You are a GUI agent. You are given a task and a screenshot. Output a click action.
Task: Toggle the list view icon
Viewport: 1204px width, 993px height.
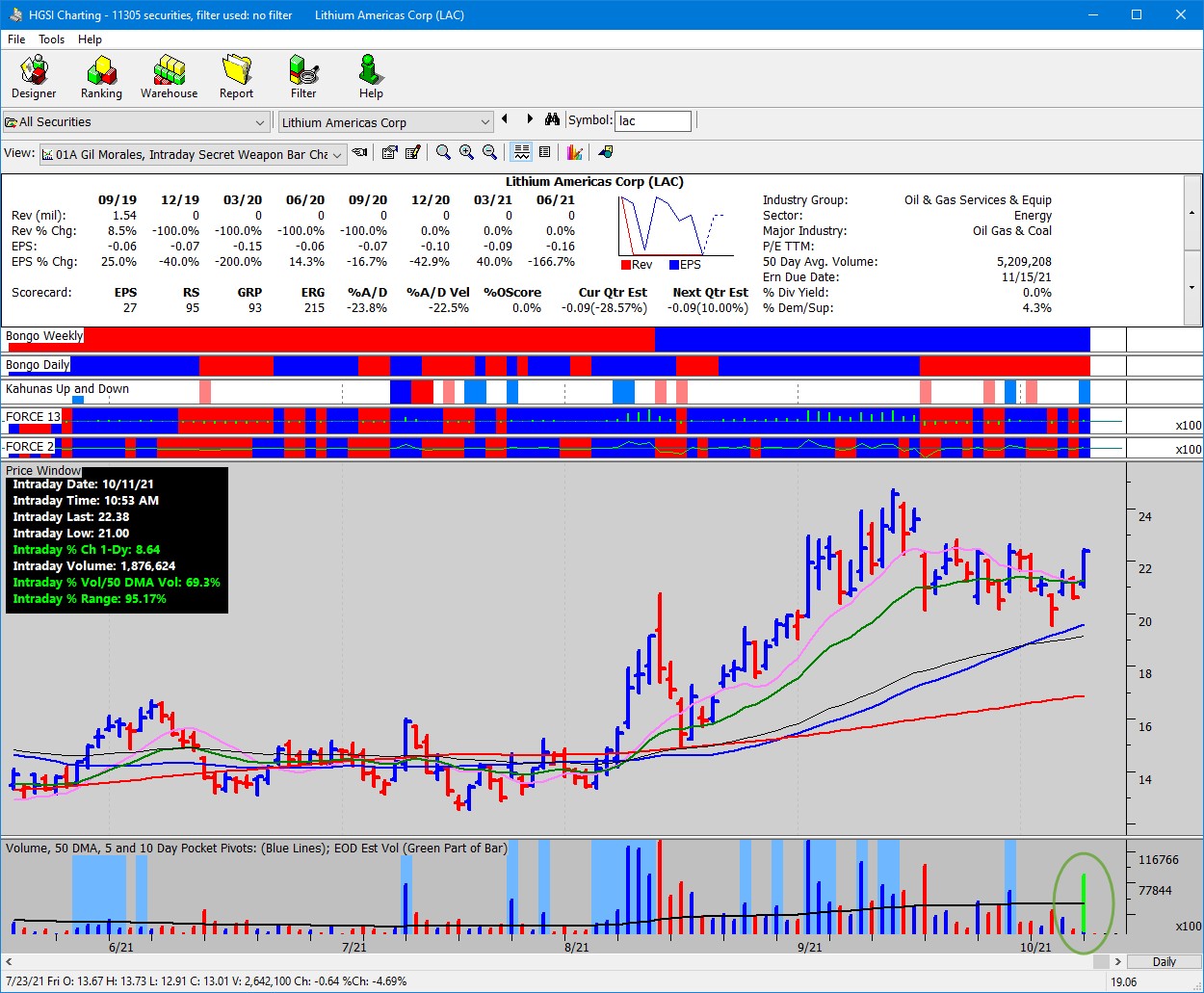(544, 152)
